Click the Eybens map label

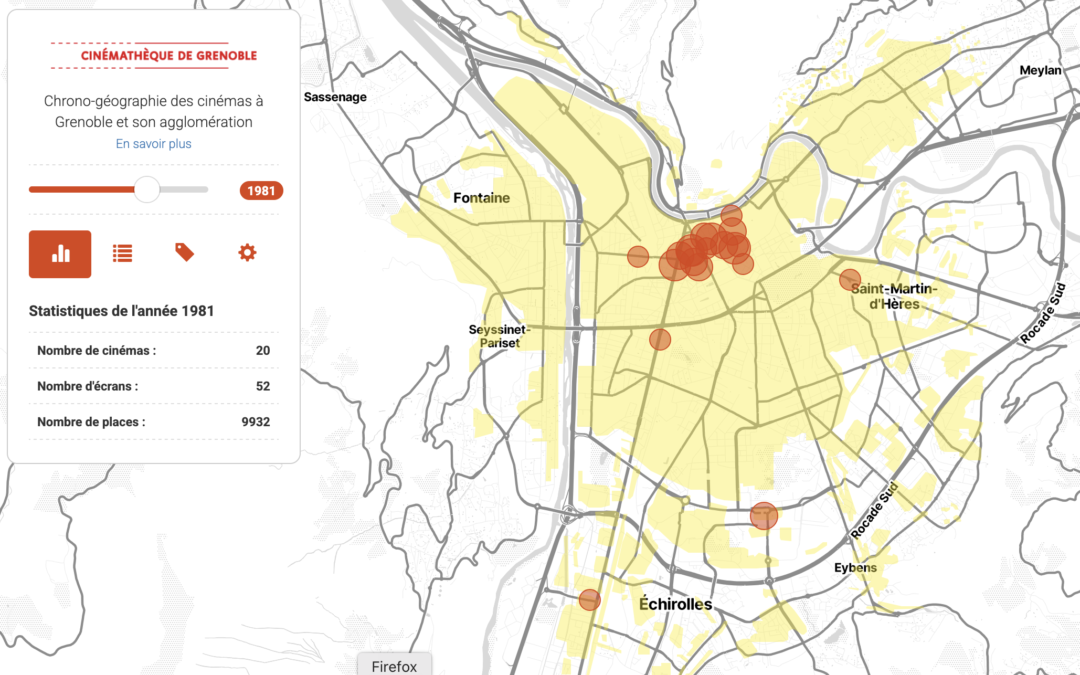coord(855,568)
